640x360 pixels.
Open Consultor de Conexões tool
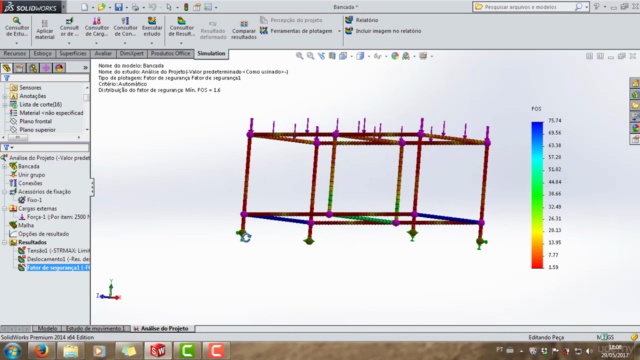[x=125, y=27]
